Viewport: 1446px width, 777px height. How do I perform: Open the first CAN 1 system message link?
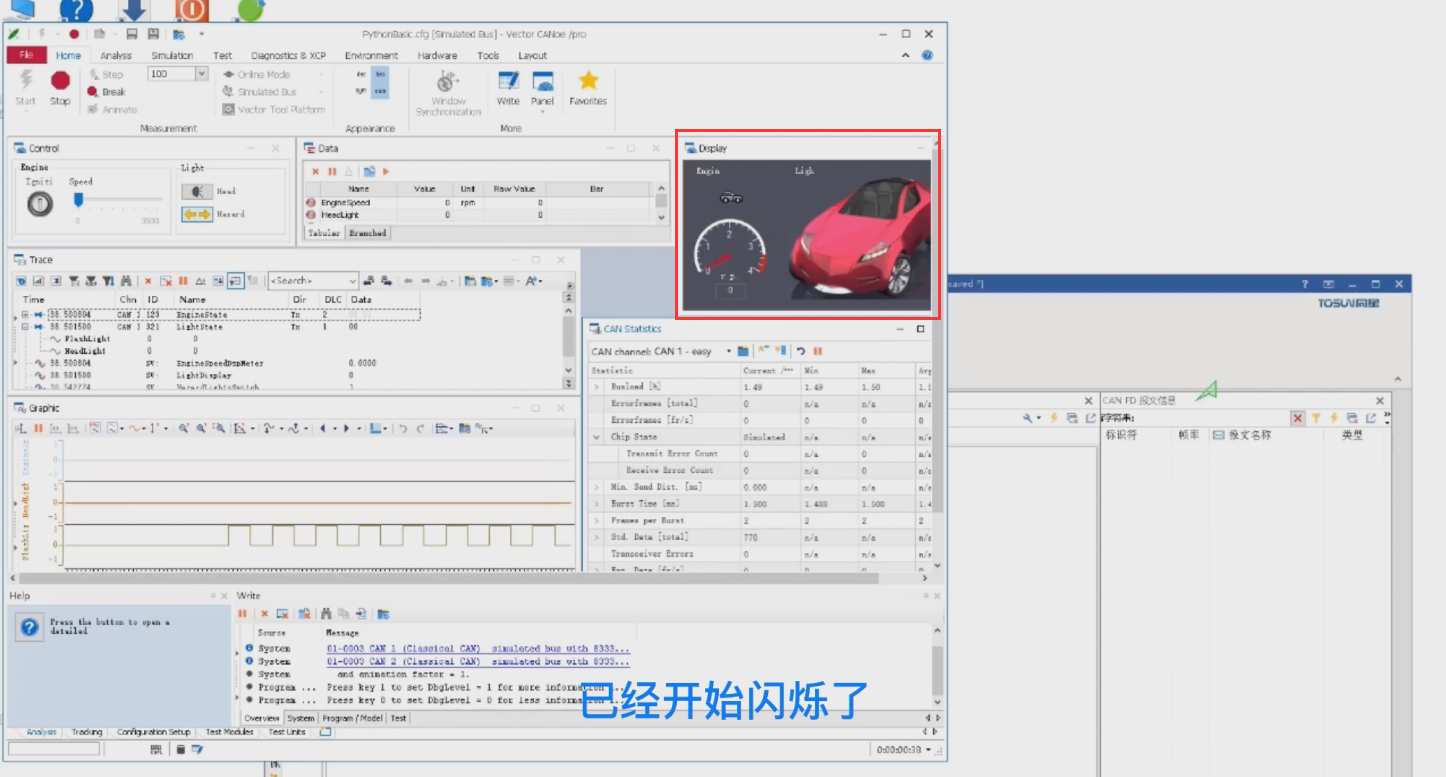click(x=477, y=648)
